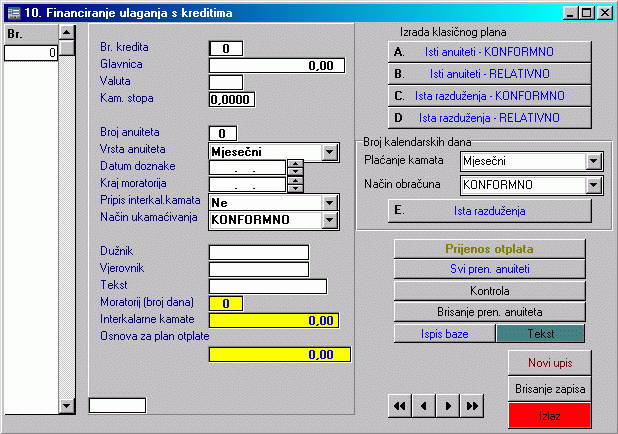The width and height of the screenshot is (618, 434).
Task: Click the Brisanje zapisa button
Action: (x=550, y=389)
